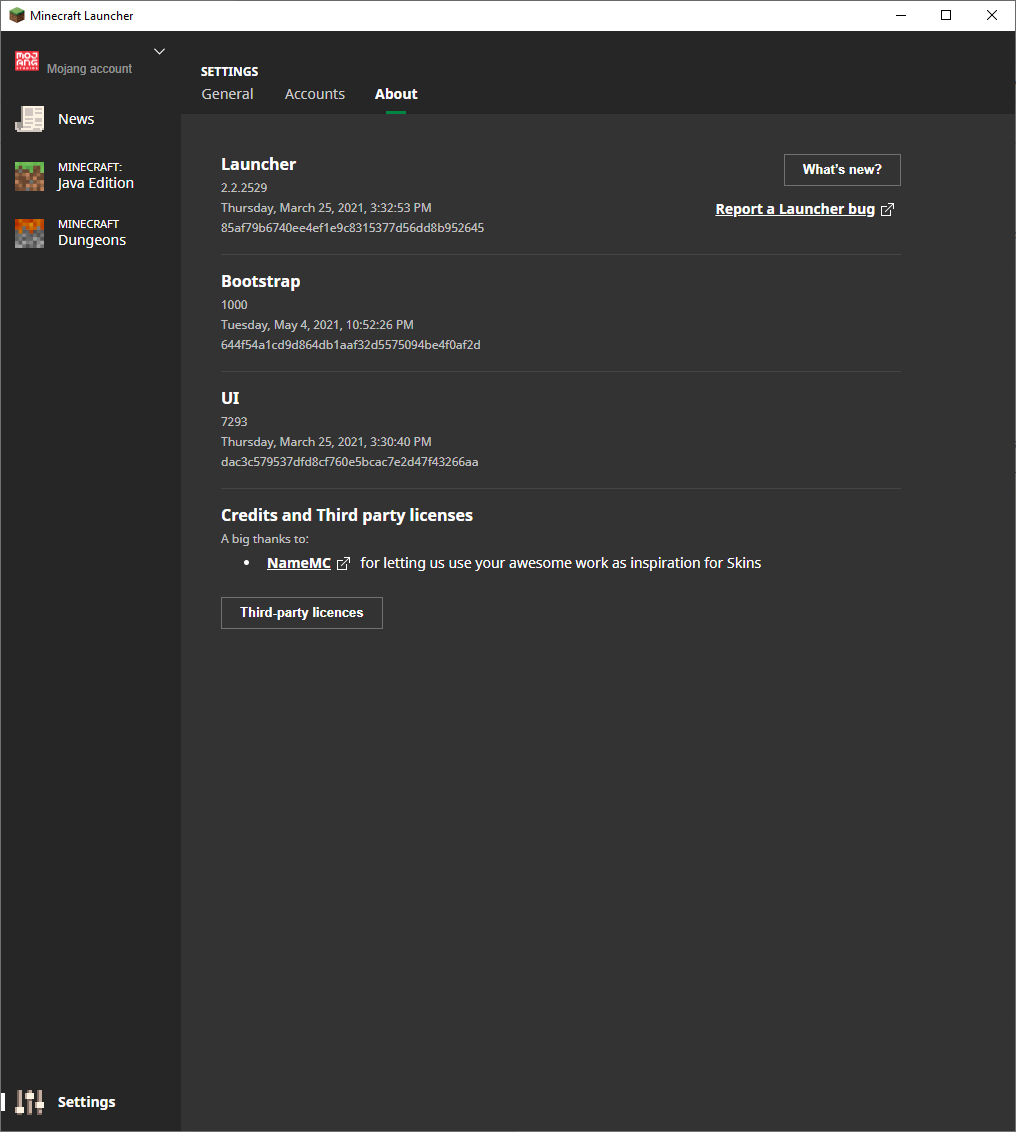The image size is (1016, 1132).
Task: Click the Mojang Studios logo icon
Action: tap(27, 61)
